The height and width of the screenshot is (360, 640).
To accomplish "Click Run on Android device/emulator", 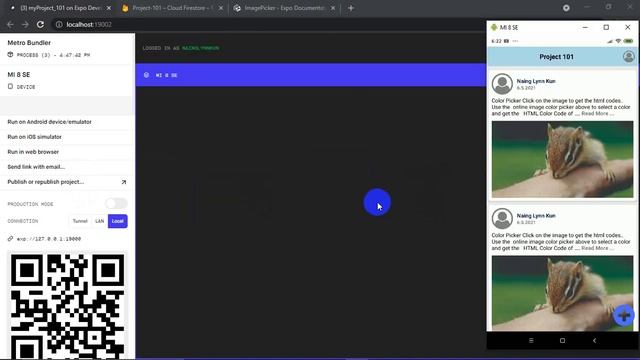I will coord(49,122).
